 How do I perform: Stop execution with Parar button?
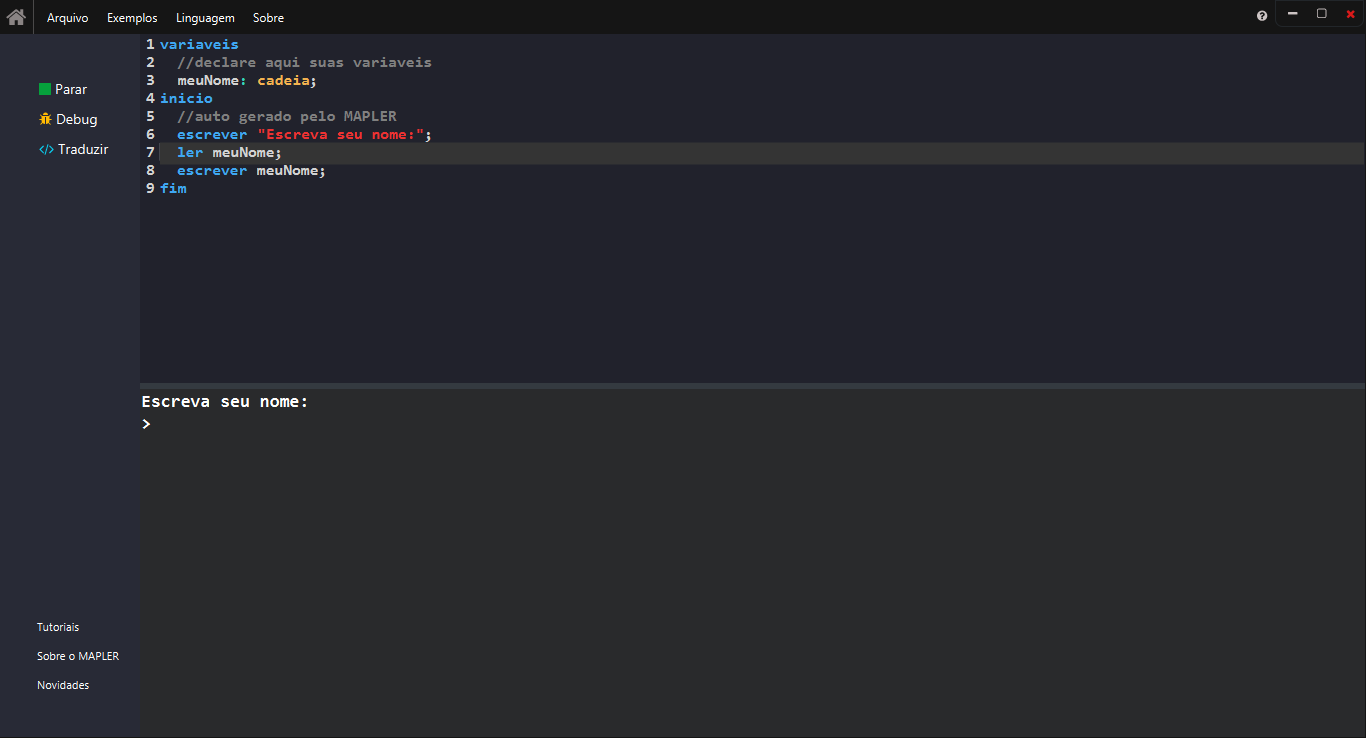pyautogui.click(x=63, y=89)
